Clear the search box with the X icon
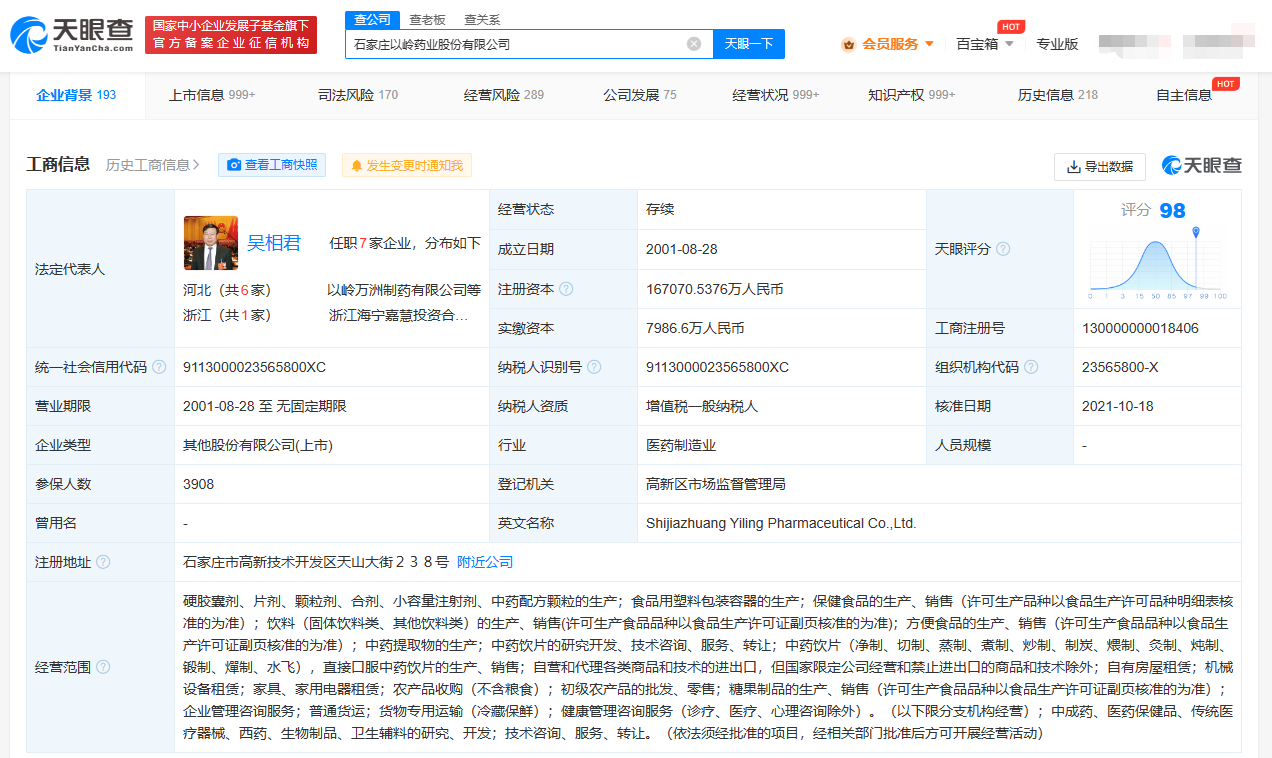This screenshot has height=758, width=1272. tap(694, 44)
